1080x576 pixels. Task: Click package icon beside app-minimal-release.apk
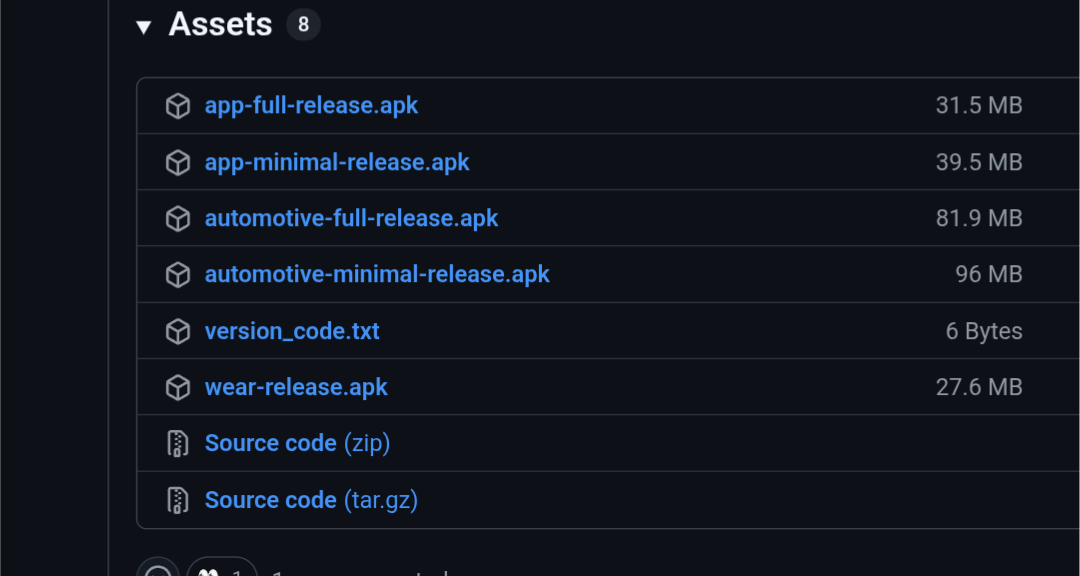click(178, 162)
